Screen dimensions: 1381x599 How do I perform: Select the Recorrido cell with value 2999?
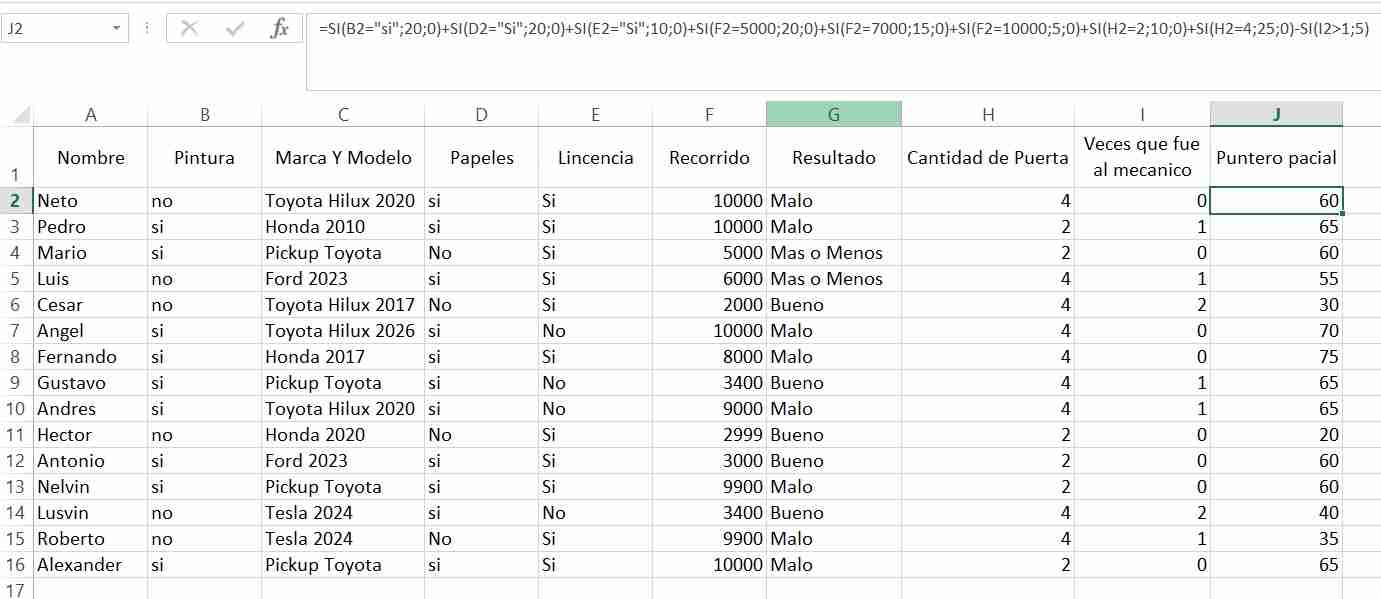pos(709,435)
